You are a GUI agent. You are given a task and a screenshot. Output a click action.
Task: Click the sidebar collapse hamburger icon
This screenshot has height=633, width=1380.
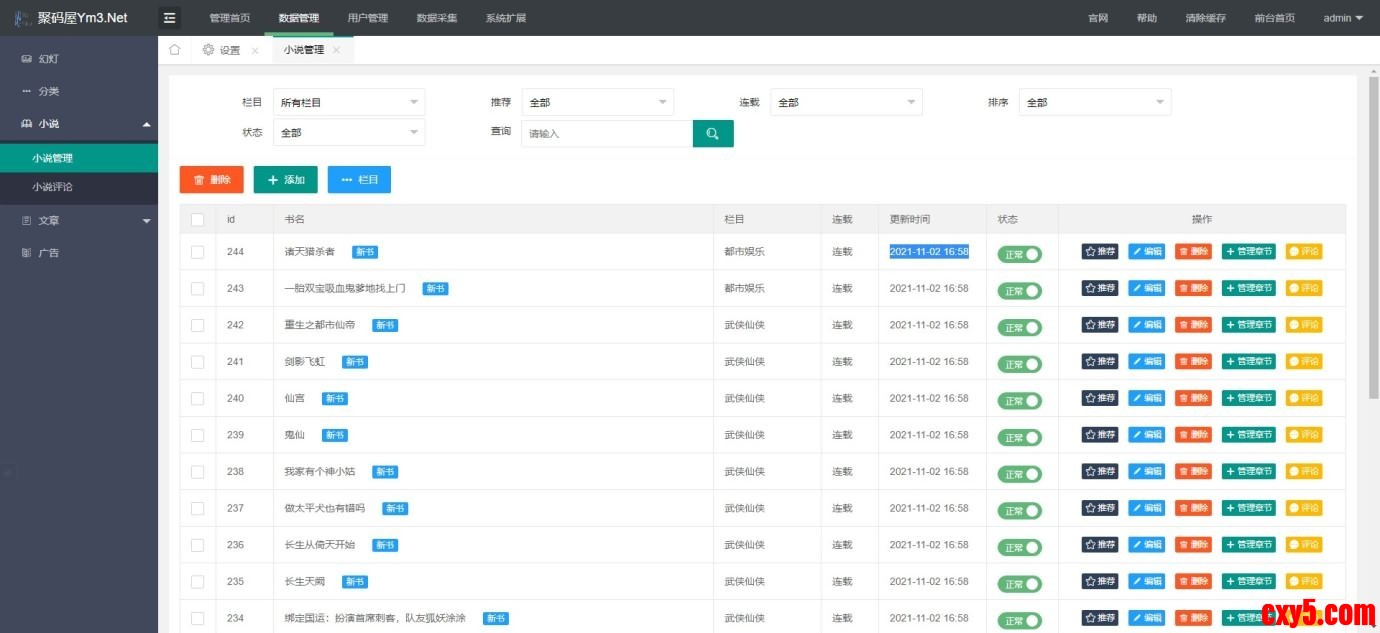[x=170, y=18]
